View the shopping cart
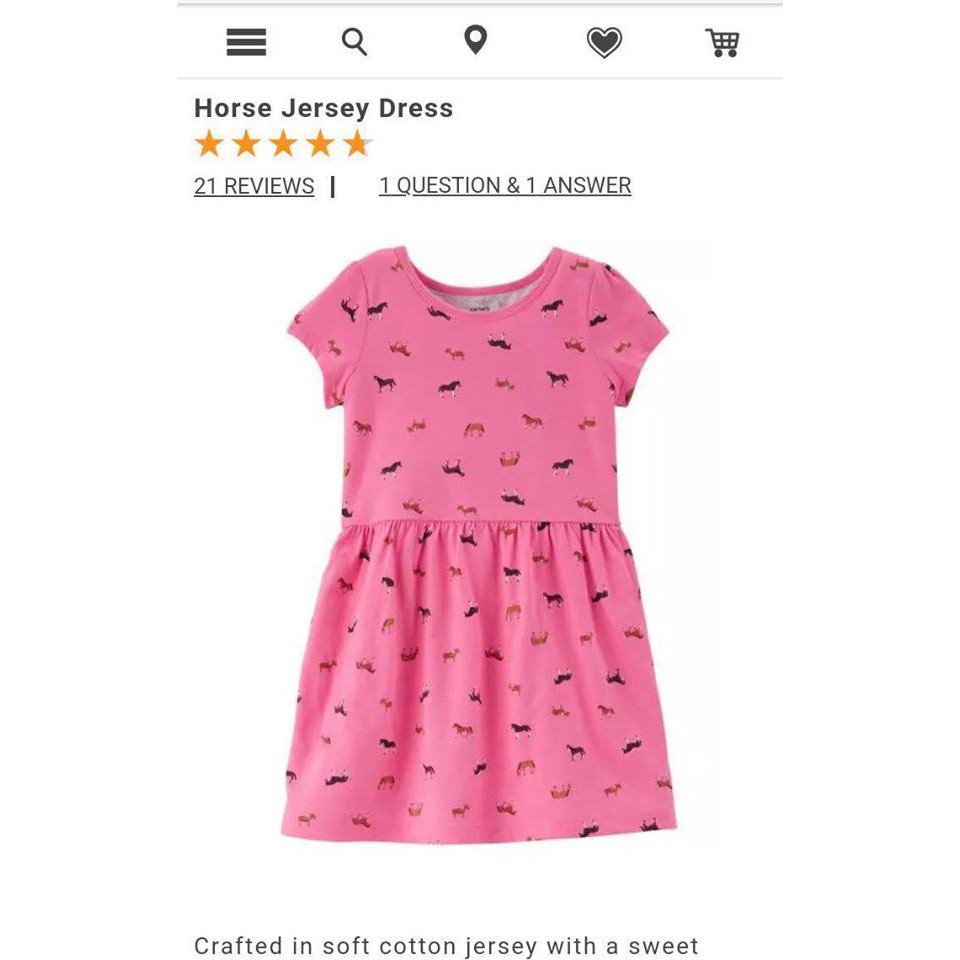The image size is (960, 960). tap(722, 42)
